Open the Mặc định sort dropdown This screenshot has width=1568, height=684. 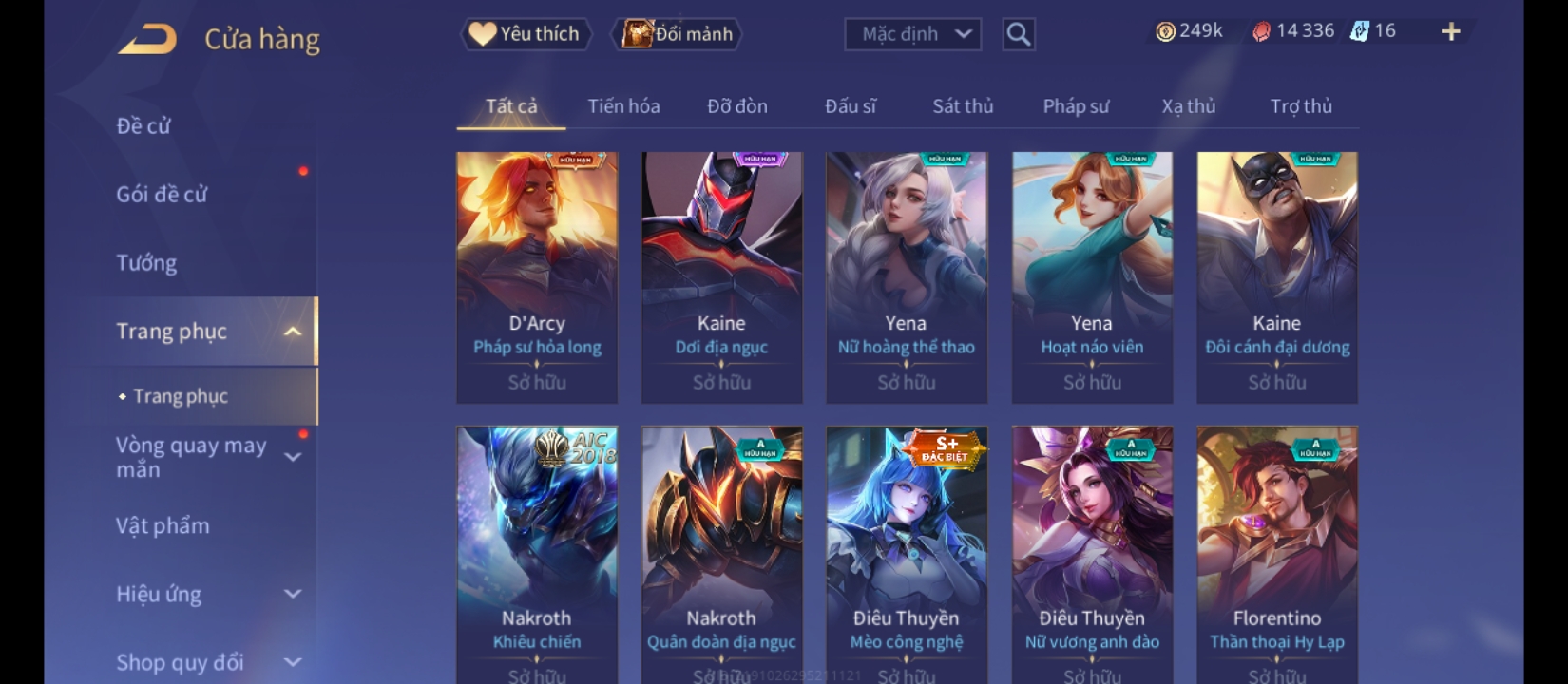913,34
